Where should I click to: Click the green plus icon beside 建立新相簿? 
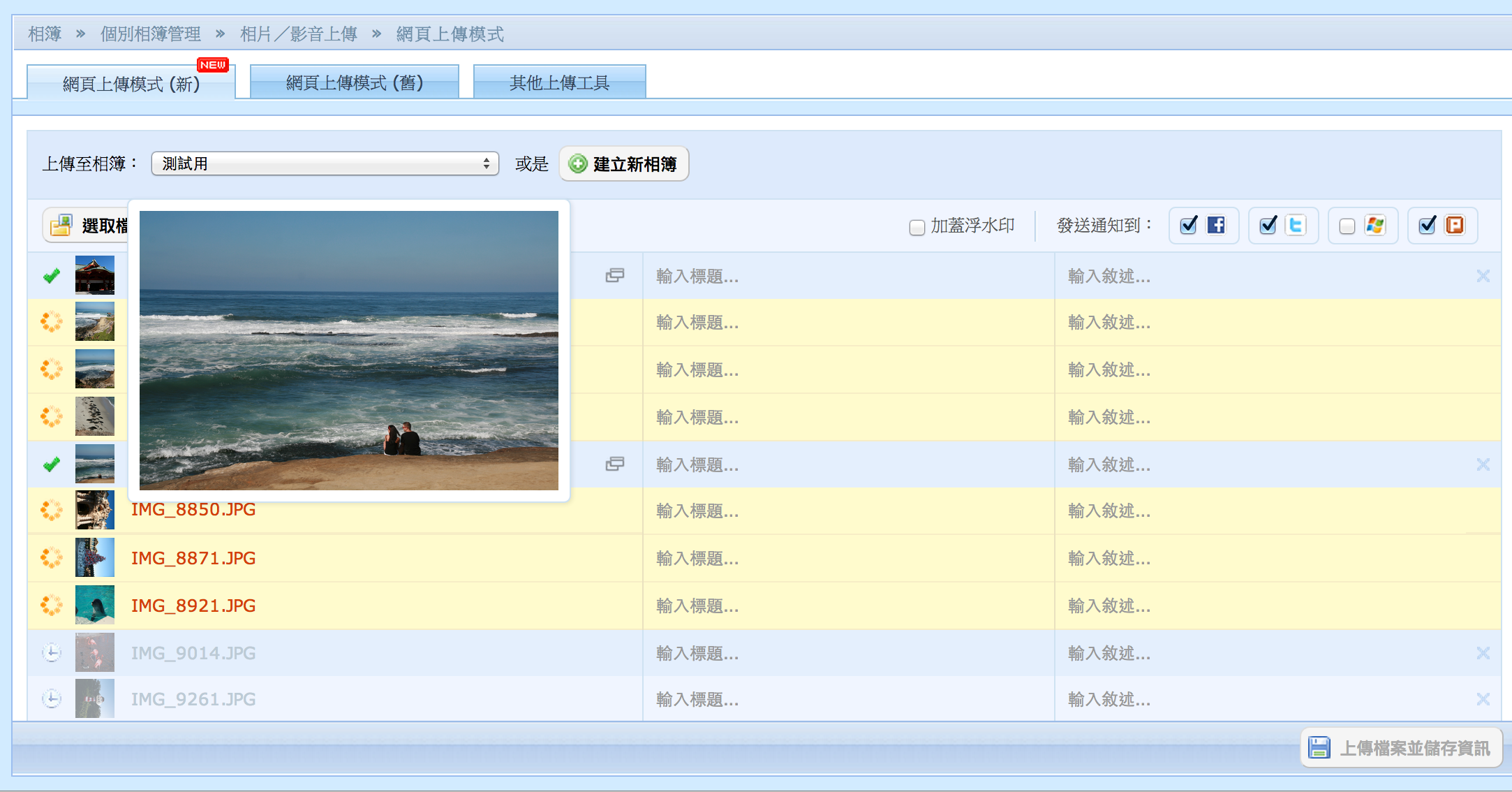click(577, 163)
